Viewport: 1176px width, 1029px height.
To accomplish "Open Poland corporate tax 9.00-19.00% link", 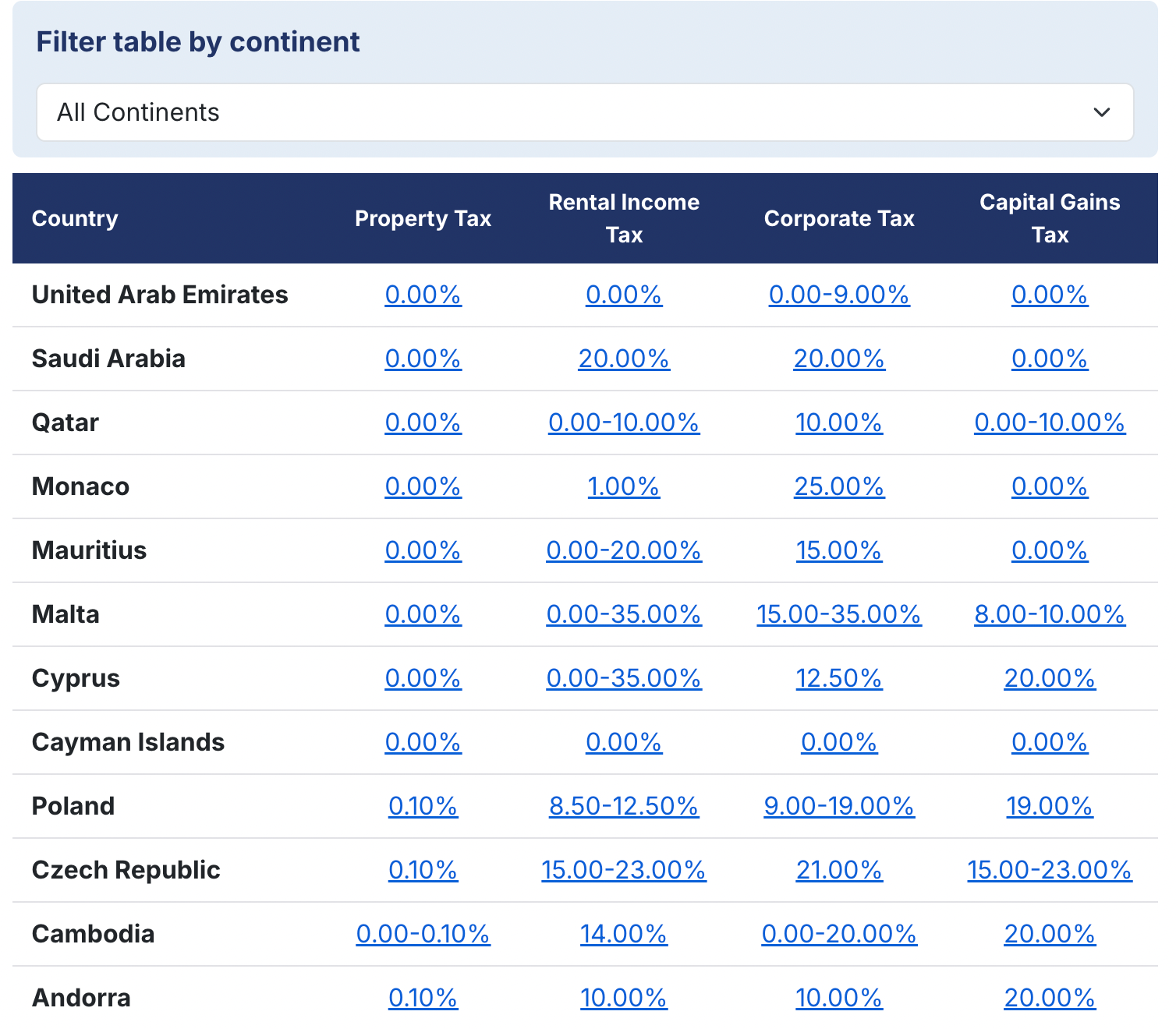I will [838, 806].
